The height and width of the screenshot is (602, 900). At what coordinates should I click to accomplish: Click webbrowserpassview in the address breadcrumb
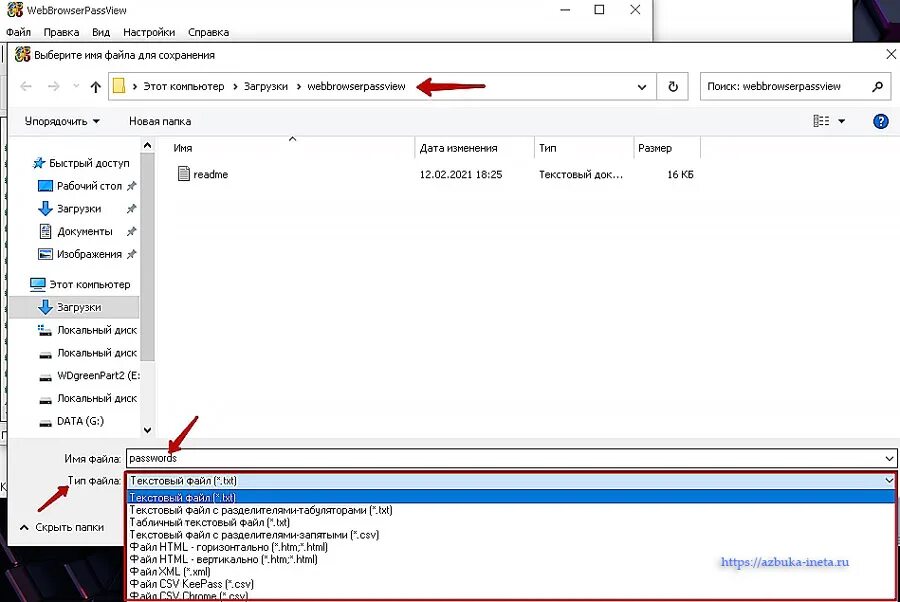click(356, 87)
